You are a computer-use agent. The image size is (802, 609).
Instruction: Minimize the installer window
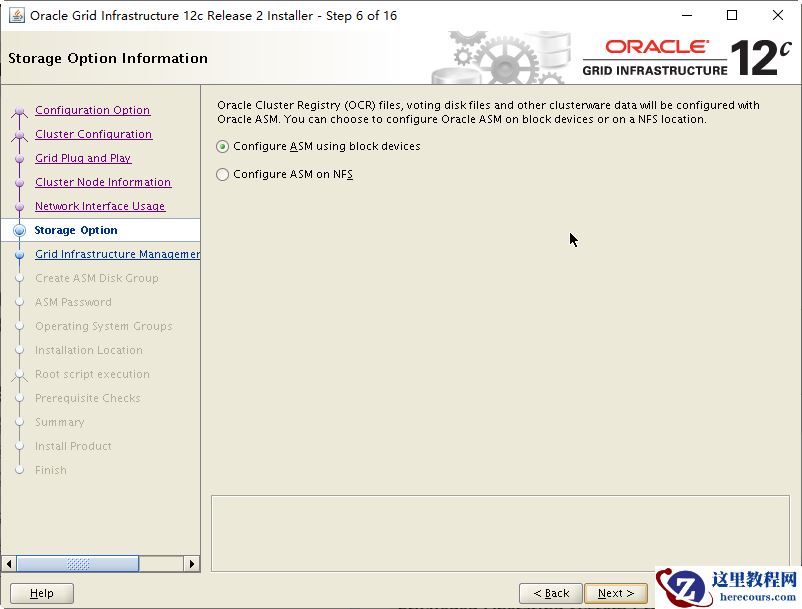[x=687, y=15]
